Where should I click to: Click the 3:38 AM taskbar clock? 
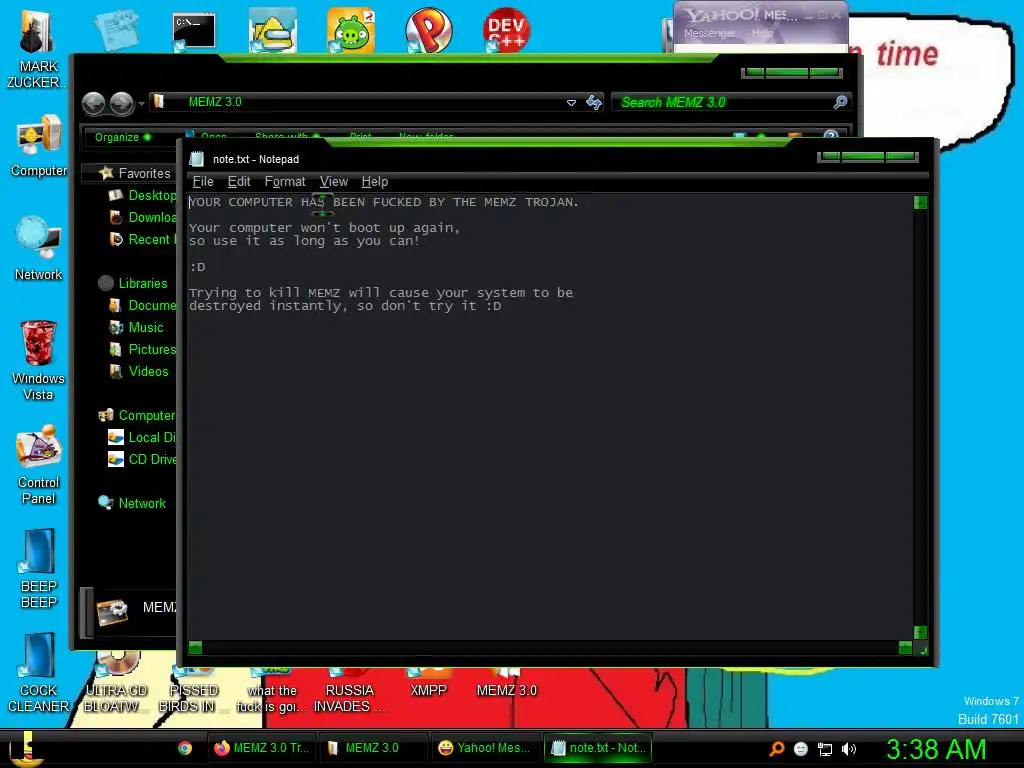(936, 749)
